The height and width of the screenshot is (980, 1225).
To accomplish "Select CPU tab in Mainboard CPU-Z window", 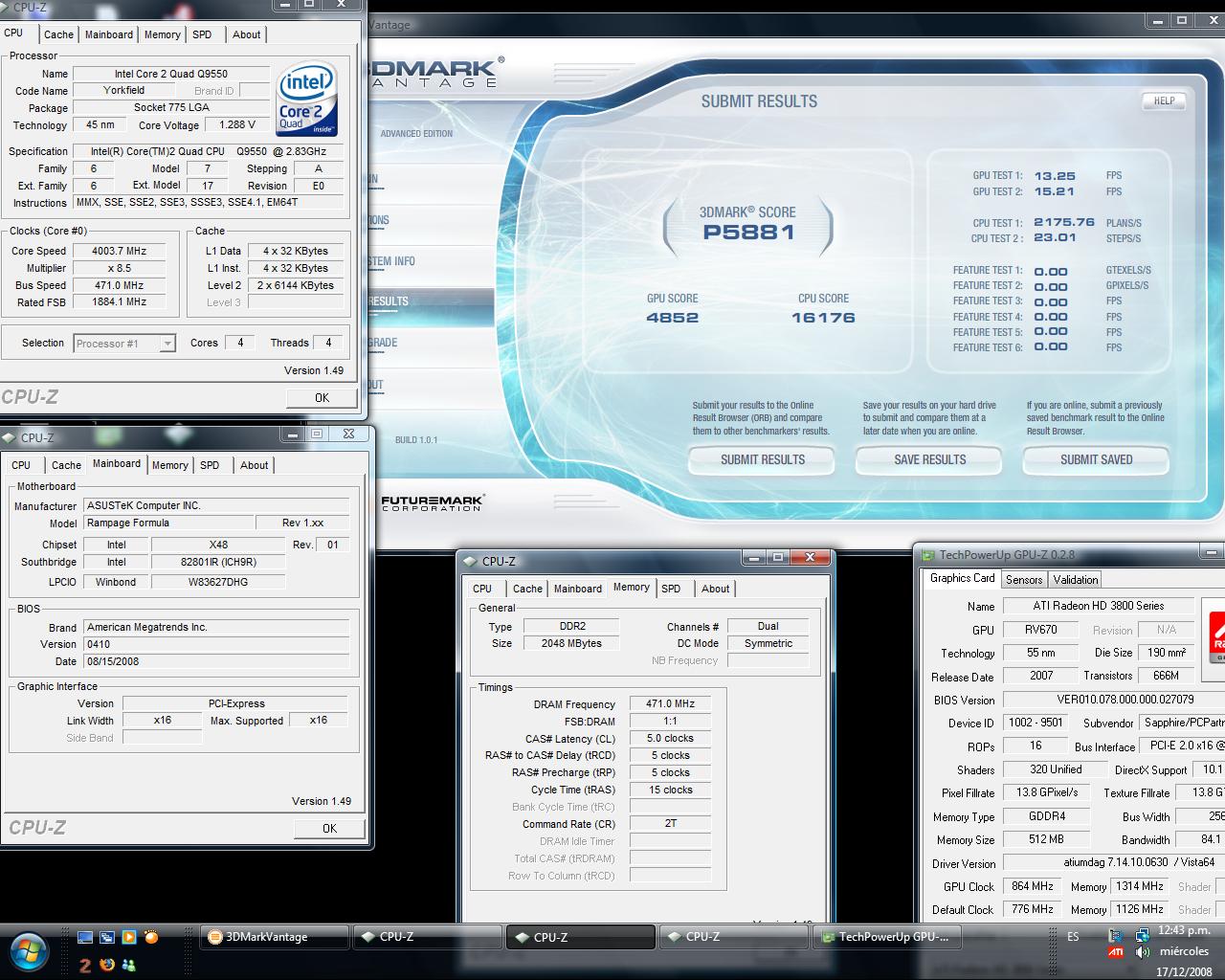I will pyautogui.click(x=21, y=465).
